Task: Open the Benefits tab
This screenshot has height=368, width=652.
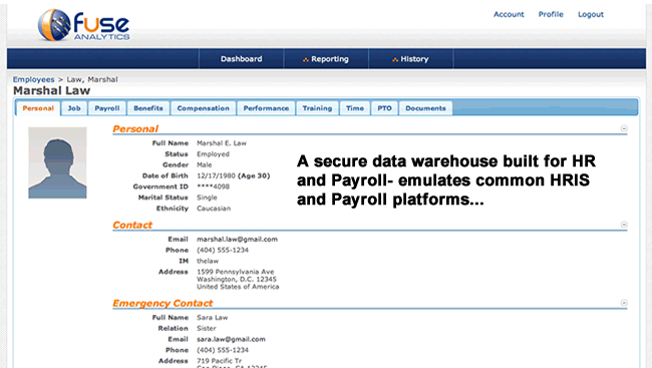Action: (x=148, y=108)
